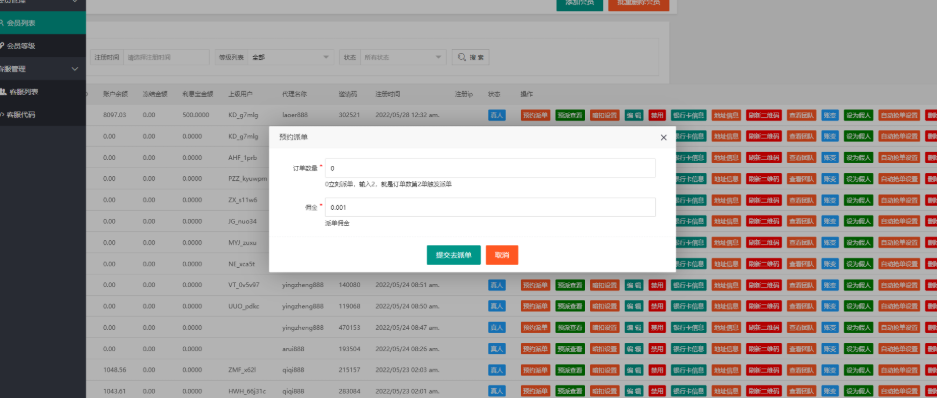The image size is (937, 398).
Task: Click 编辑 in the VT_0v5v97 row
Action: [x=634, y=285]
